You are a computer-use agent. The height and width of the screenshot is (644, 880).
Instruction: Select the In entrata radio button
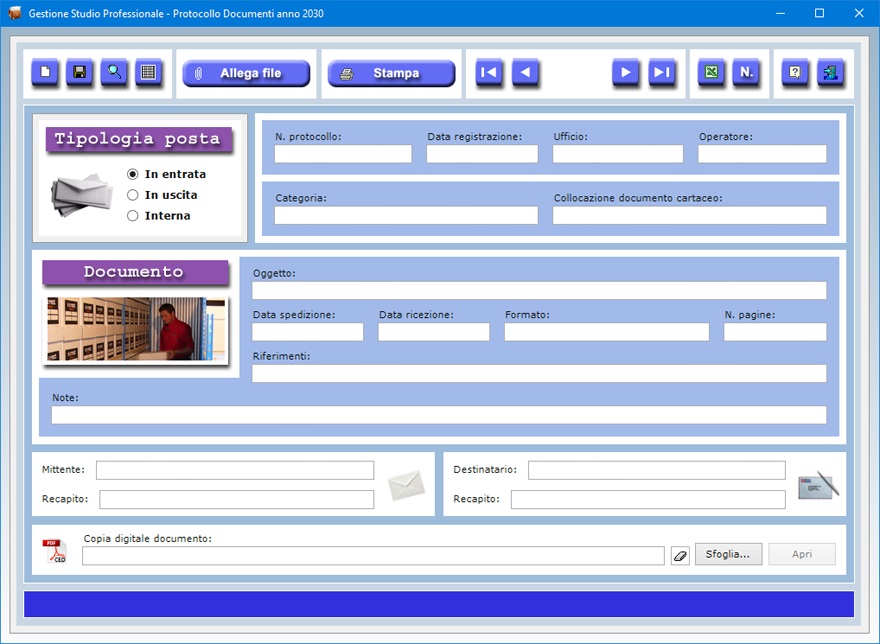point(132,174)
